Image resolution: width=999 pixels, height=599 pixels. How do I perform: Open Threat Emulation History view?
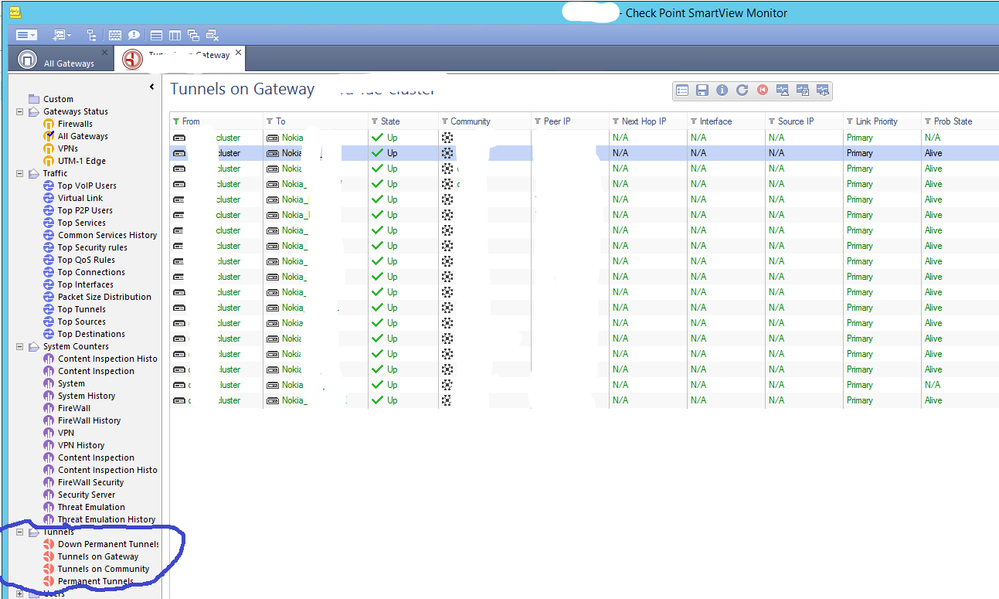pyautogui.click(x=106, y=520)
